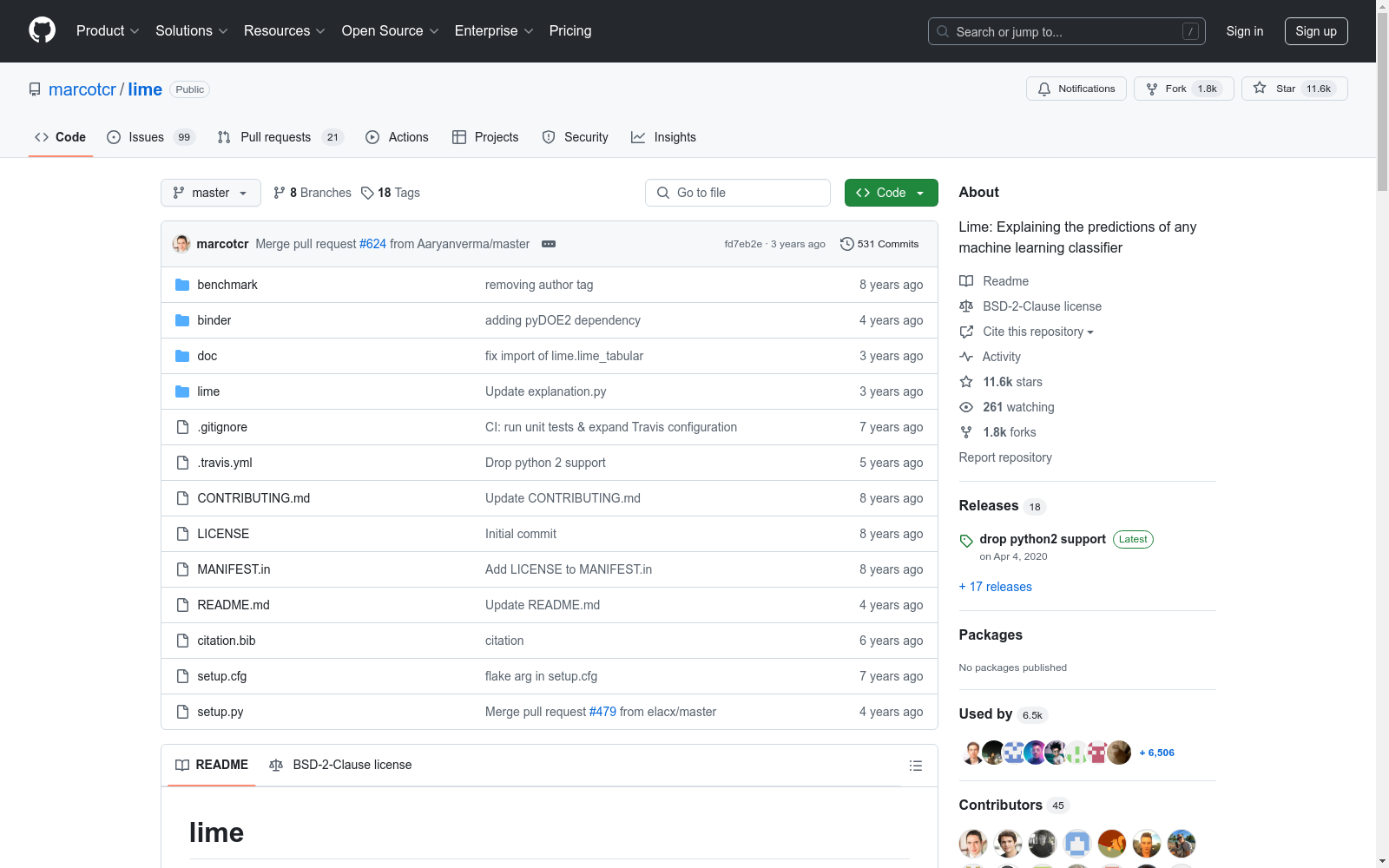Click + 17 releases link
1389x868 pixels.
tap(996, 587)
